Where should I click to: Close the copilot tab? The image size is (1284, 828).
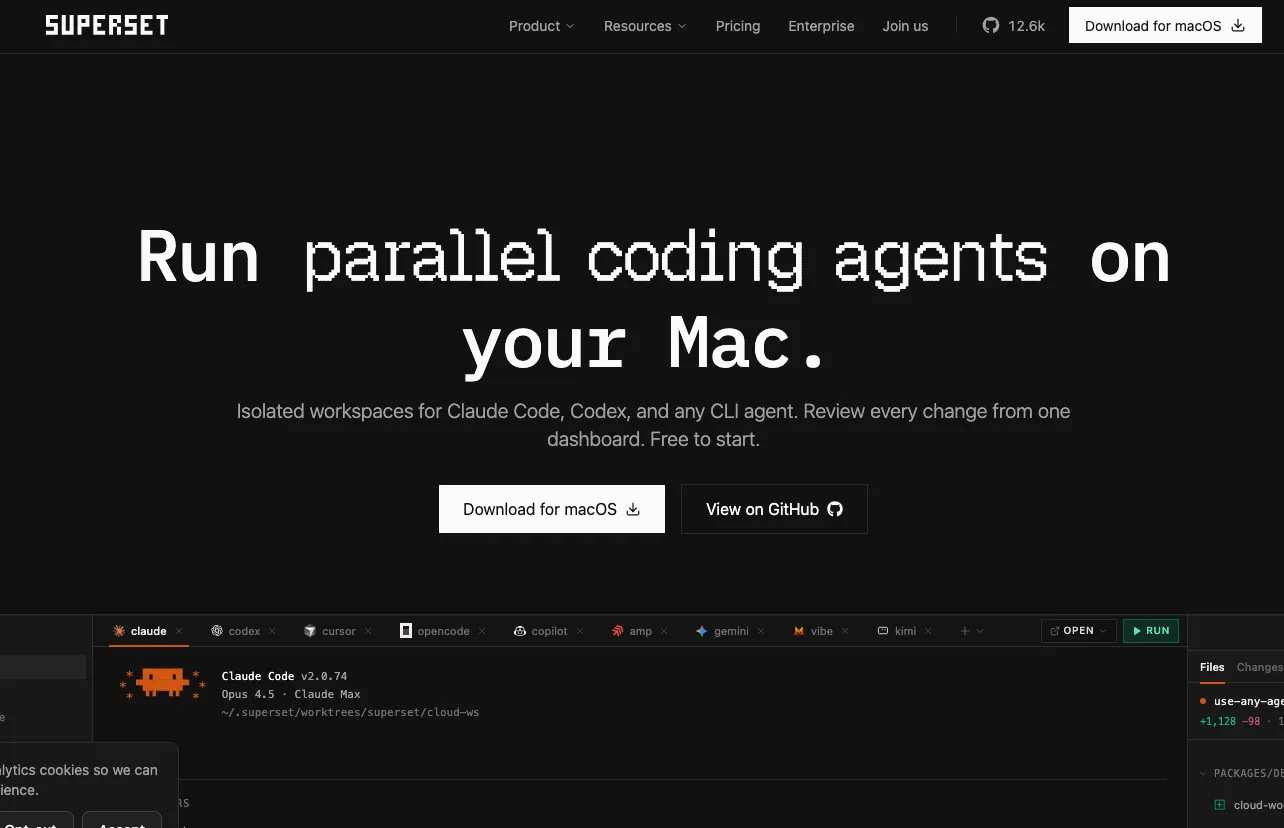coord(580,631)
